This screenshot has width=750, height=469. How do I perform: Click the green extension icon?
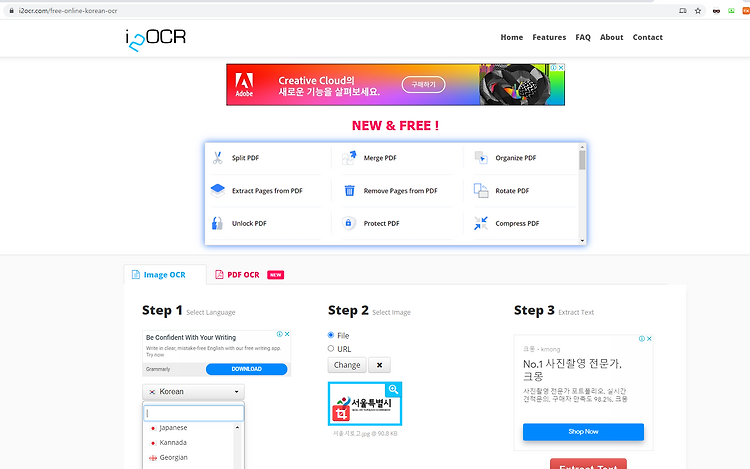[731, 11]
